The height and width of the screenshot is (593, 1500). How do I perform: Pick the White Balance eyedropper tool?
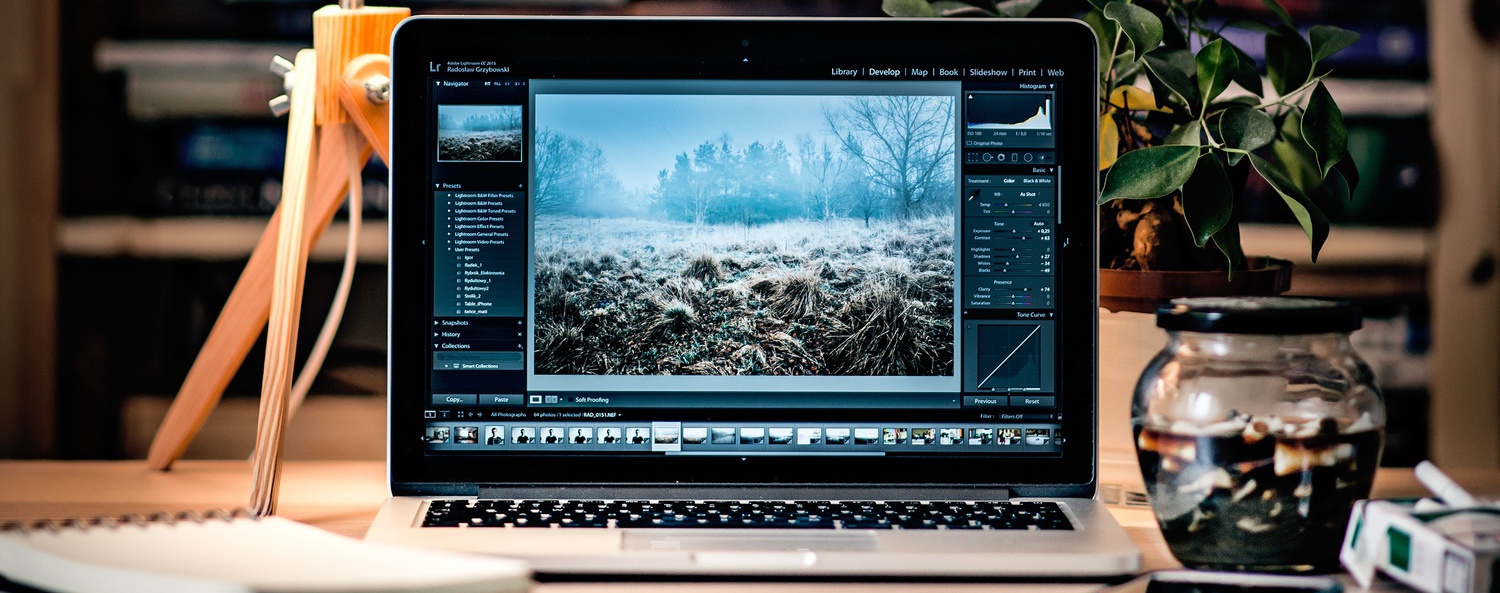(x=972, y=196)
